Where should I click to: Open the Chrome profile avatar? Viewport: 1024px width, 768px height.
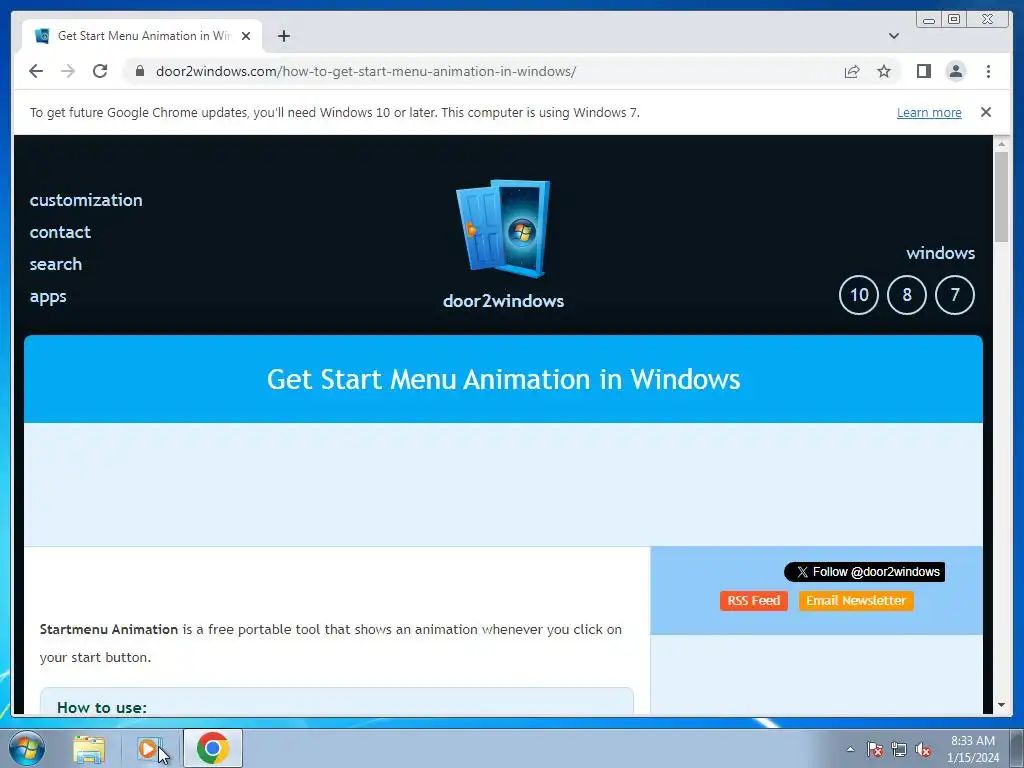click(955, 71)
